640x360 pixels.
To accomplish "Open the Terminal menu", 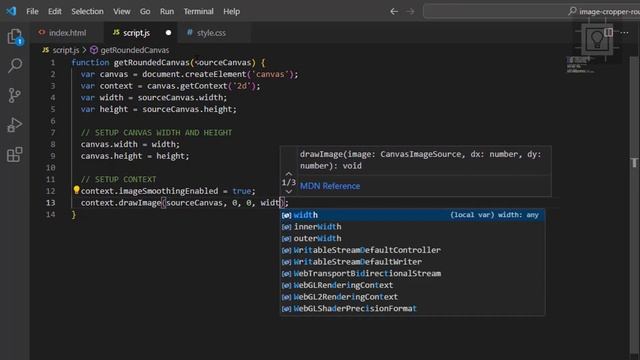I will pos(198,11).
